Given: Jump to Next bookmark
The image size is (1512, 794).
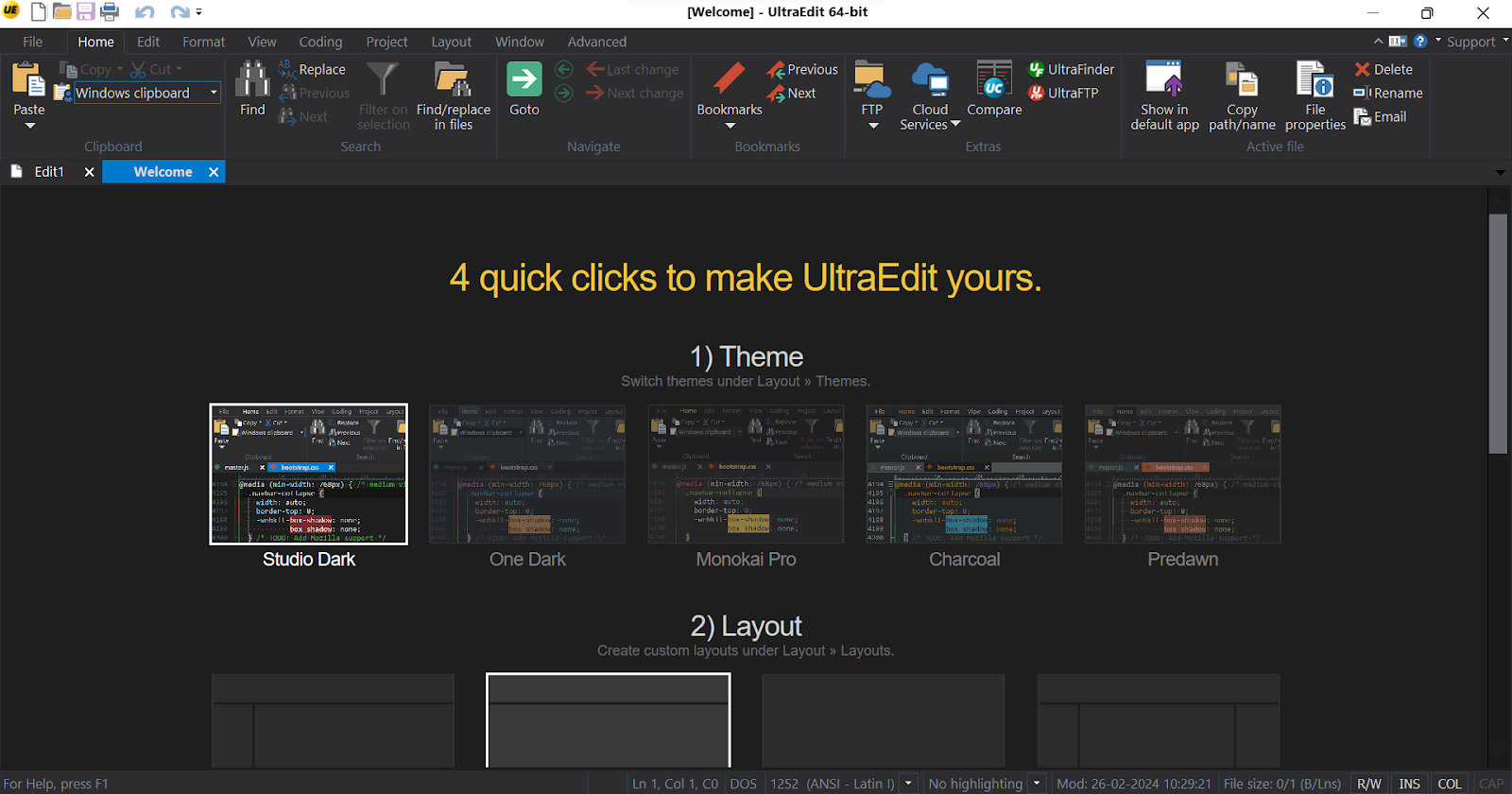Looking at the screenshot, I should click(x=791, y=93).
